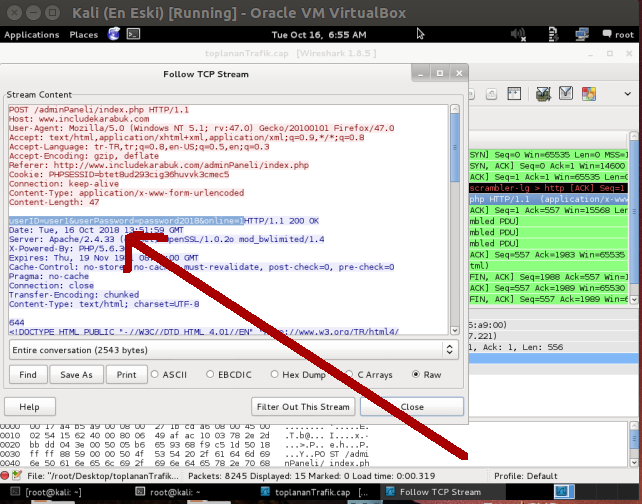
Task: Click packet list scrollbar down arrow
Action: [634, 300]
